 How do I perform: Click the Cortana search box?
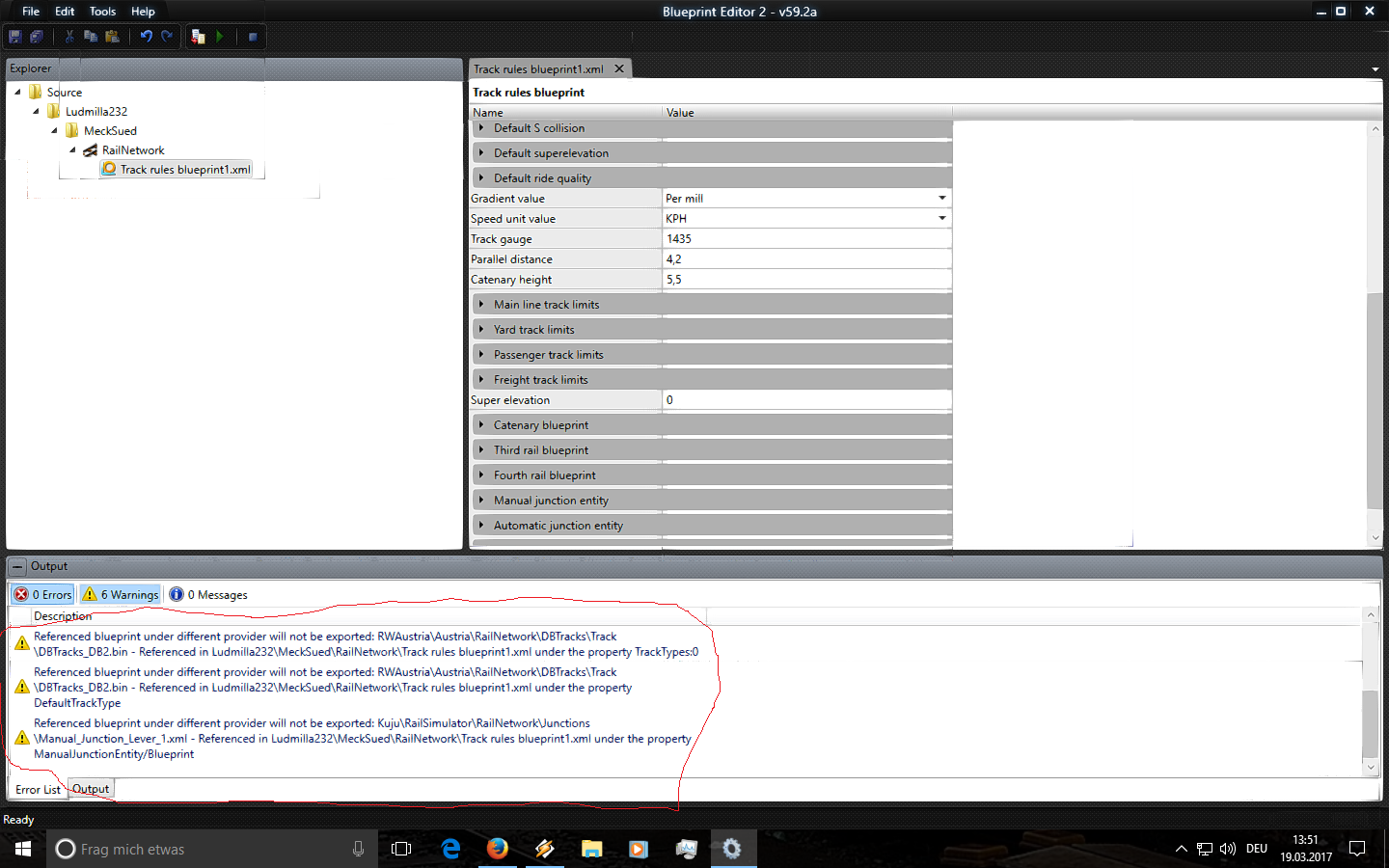tap(212, 849)
